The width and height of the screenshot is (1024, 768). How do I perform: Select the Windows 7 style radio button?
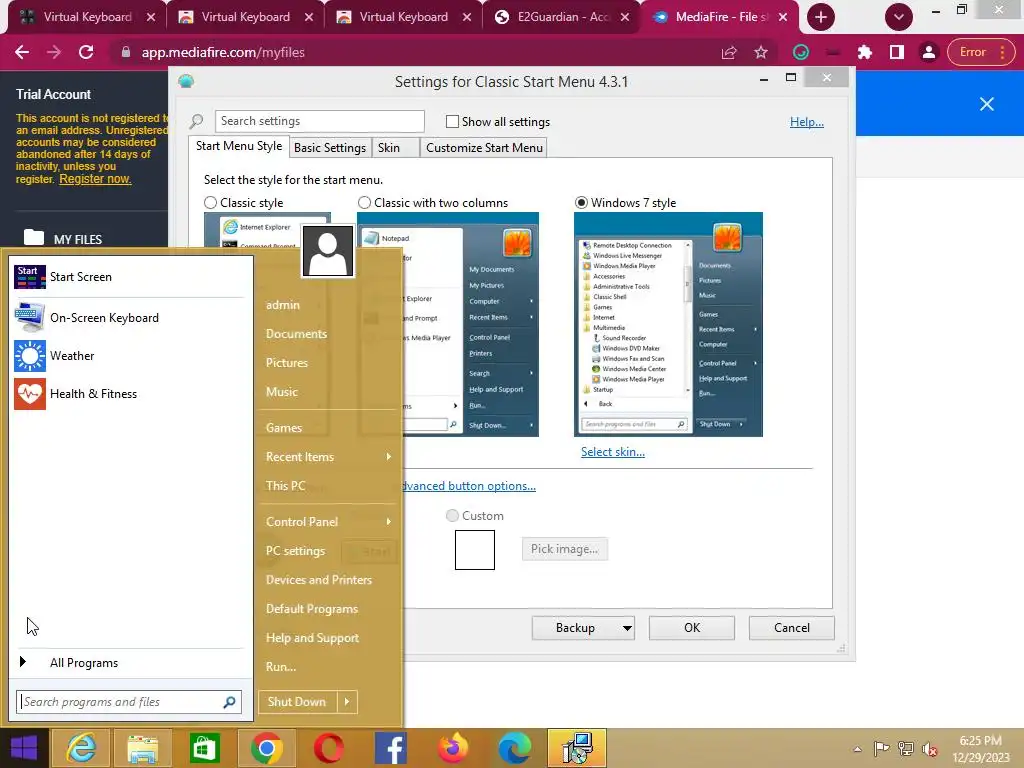(581, 203)
